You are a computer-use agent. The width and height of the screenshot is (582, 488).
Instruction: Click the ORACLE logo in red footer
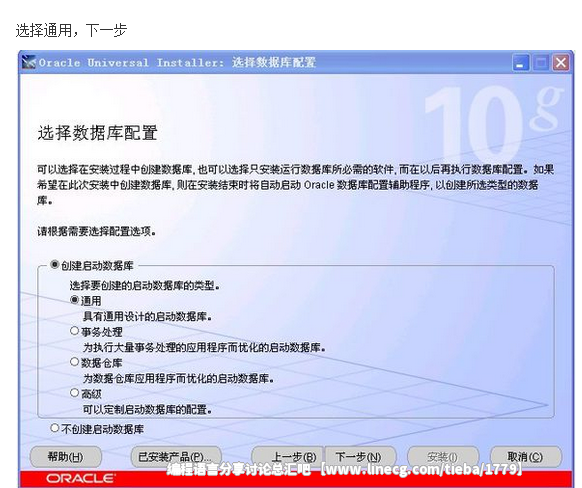pyautogui.click(x=80, y=478)
